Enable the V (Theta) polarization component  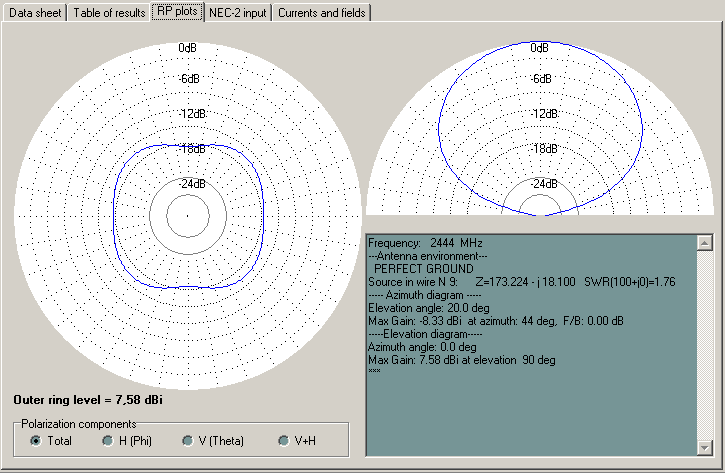(x=187, y=441)
